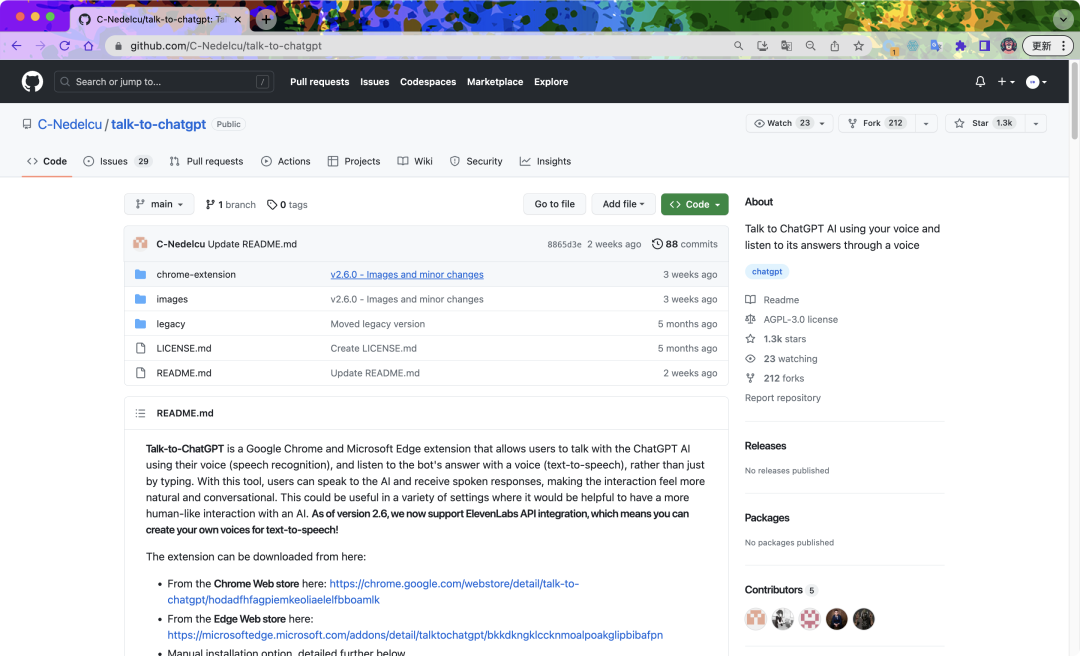Open a new browser tab
1080x656 pixels.
coord(266,19)
